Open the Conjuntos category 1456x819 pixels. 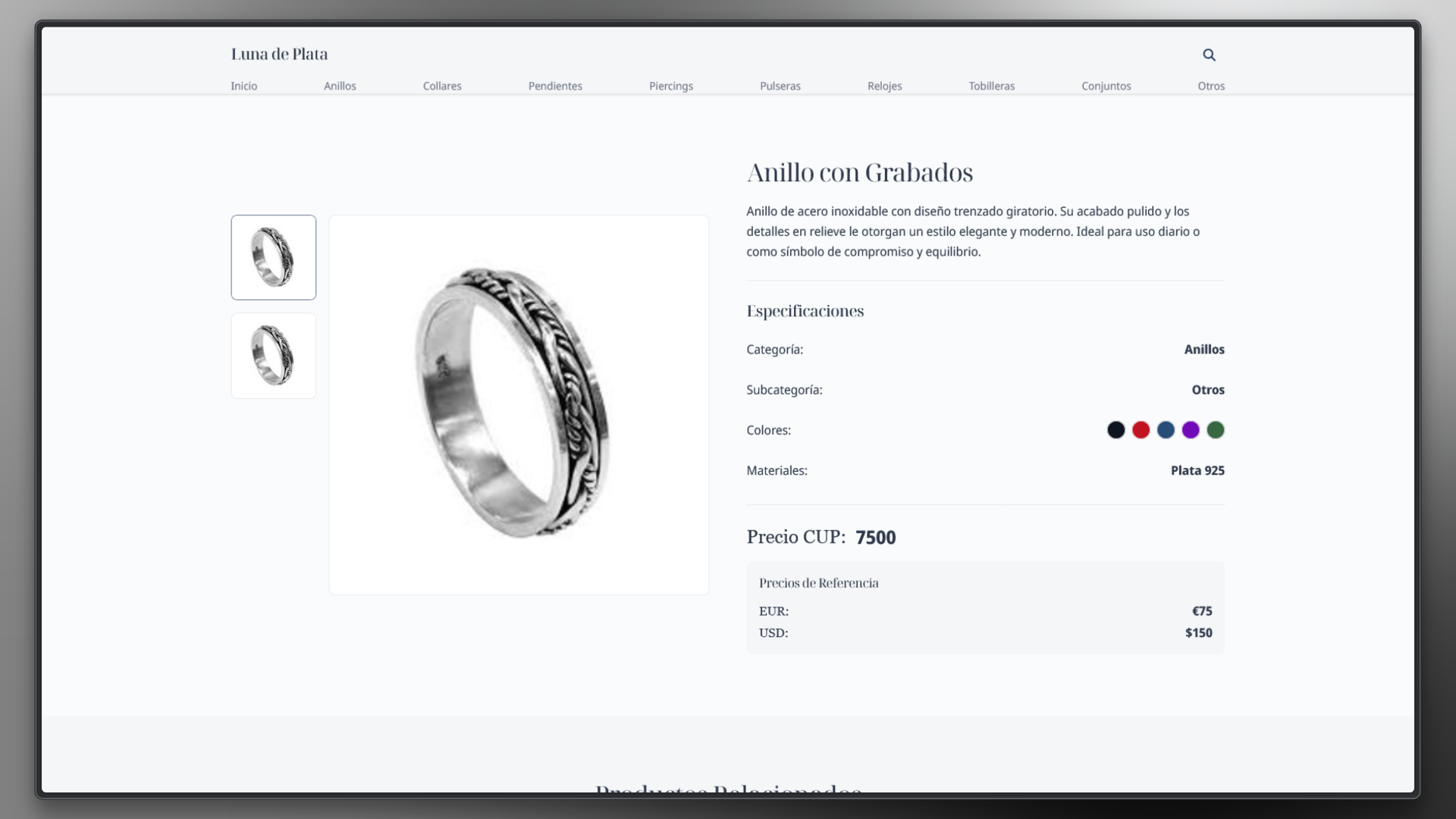click(x=1106, y=86)
